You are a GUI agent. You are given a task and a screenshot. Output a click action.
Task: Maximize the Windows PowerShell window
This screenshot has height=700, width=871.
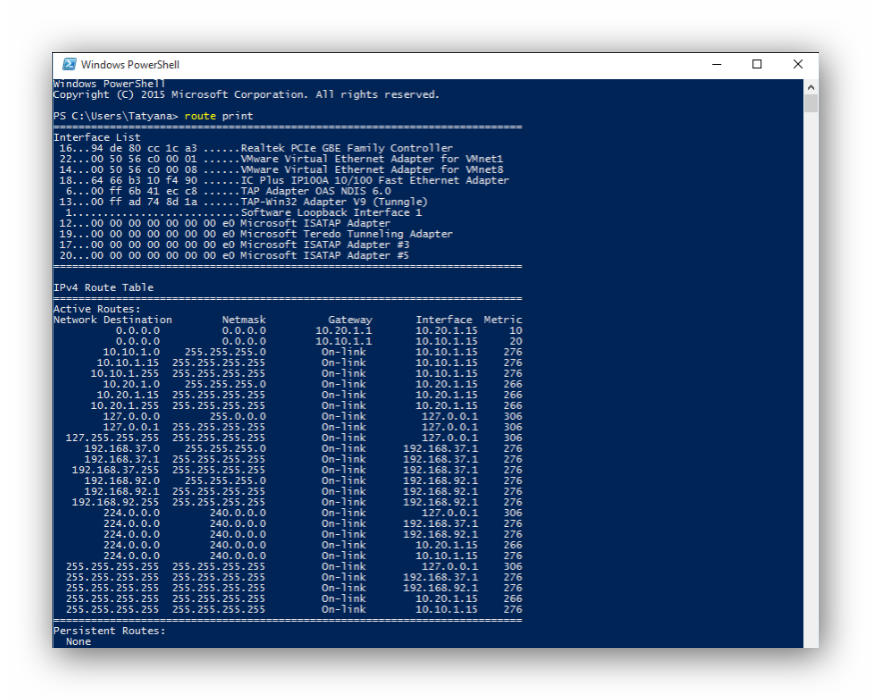click(757, 64)
